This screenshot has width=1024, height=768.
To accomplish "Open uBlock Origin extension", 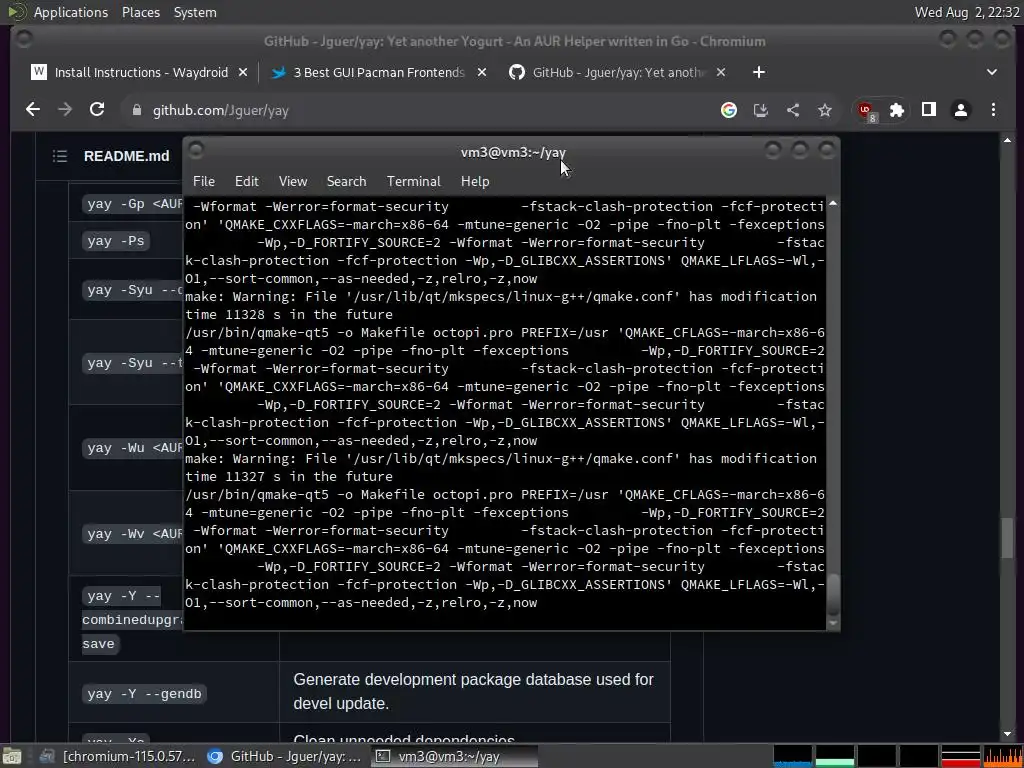I will tap(867, 111).
